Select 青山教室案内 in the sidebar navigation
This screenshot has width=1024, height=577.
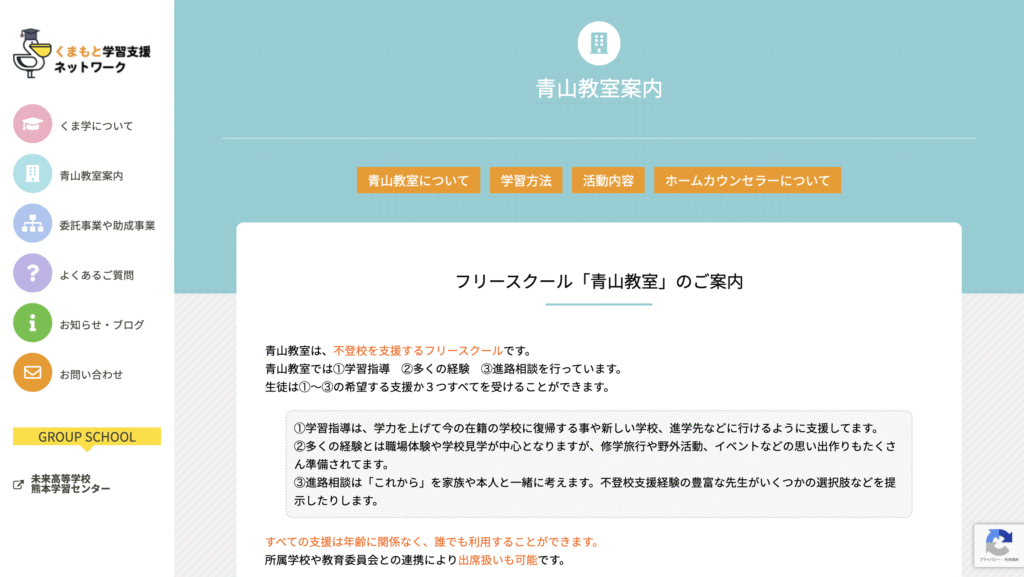point(92,173)
